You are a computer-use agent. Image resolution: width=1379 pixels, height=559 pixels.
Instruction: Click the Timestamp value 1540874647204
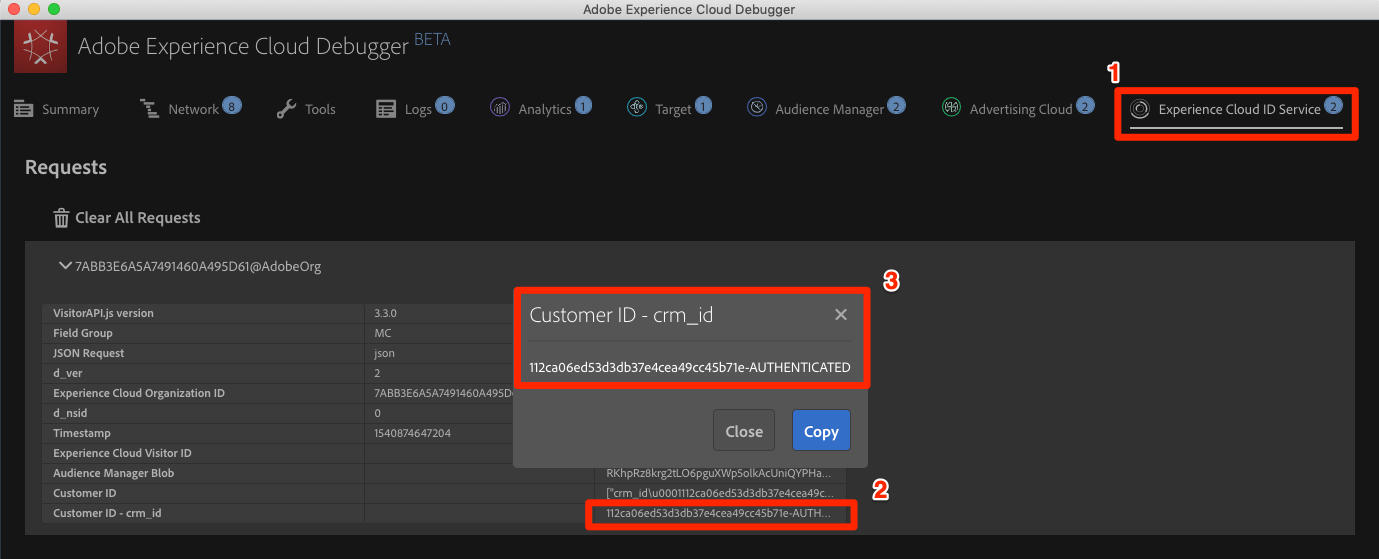point(413,433)
